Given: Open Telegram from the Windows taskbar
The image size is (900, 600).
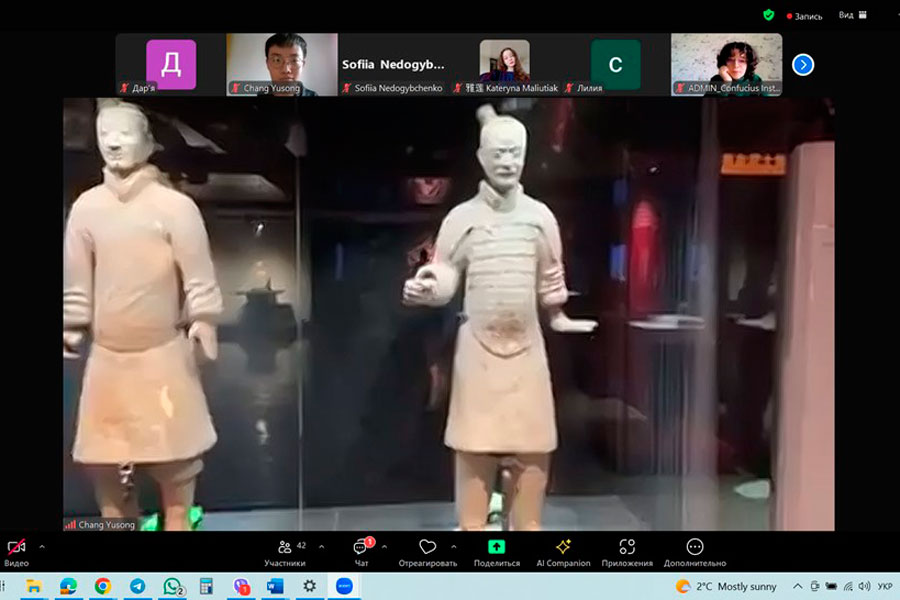Looking at the screenshot, I should (x=137, y=586).
